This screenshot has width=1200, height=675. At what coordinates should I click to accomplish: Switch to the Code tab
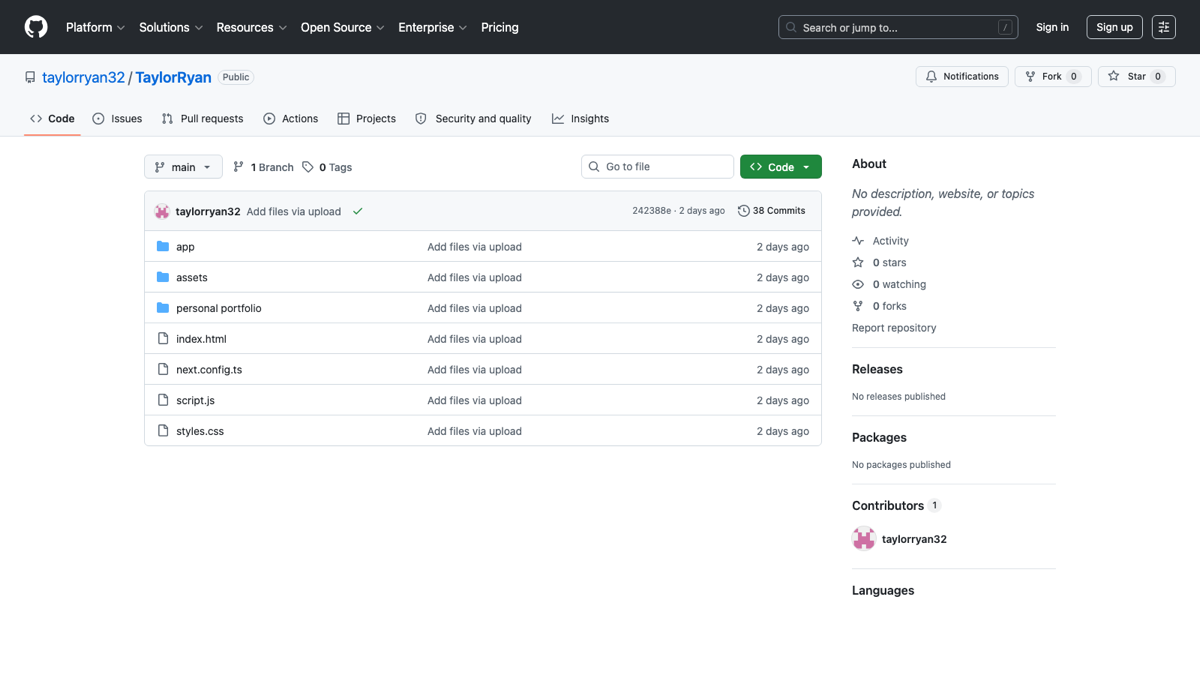point(52,118)
